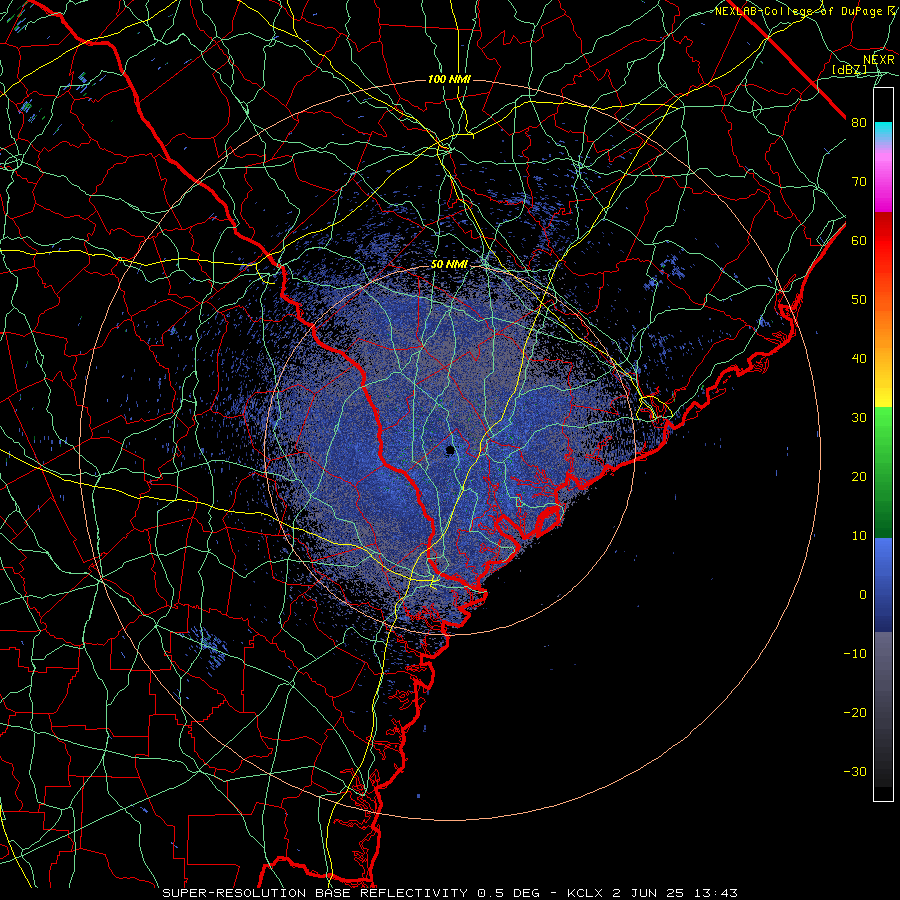
Task: Click the blue segment of the color bar
Action: (883, 585)
